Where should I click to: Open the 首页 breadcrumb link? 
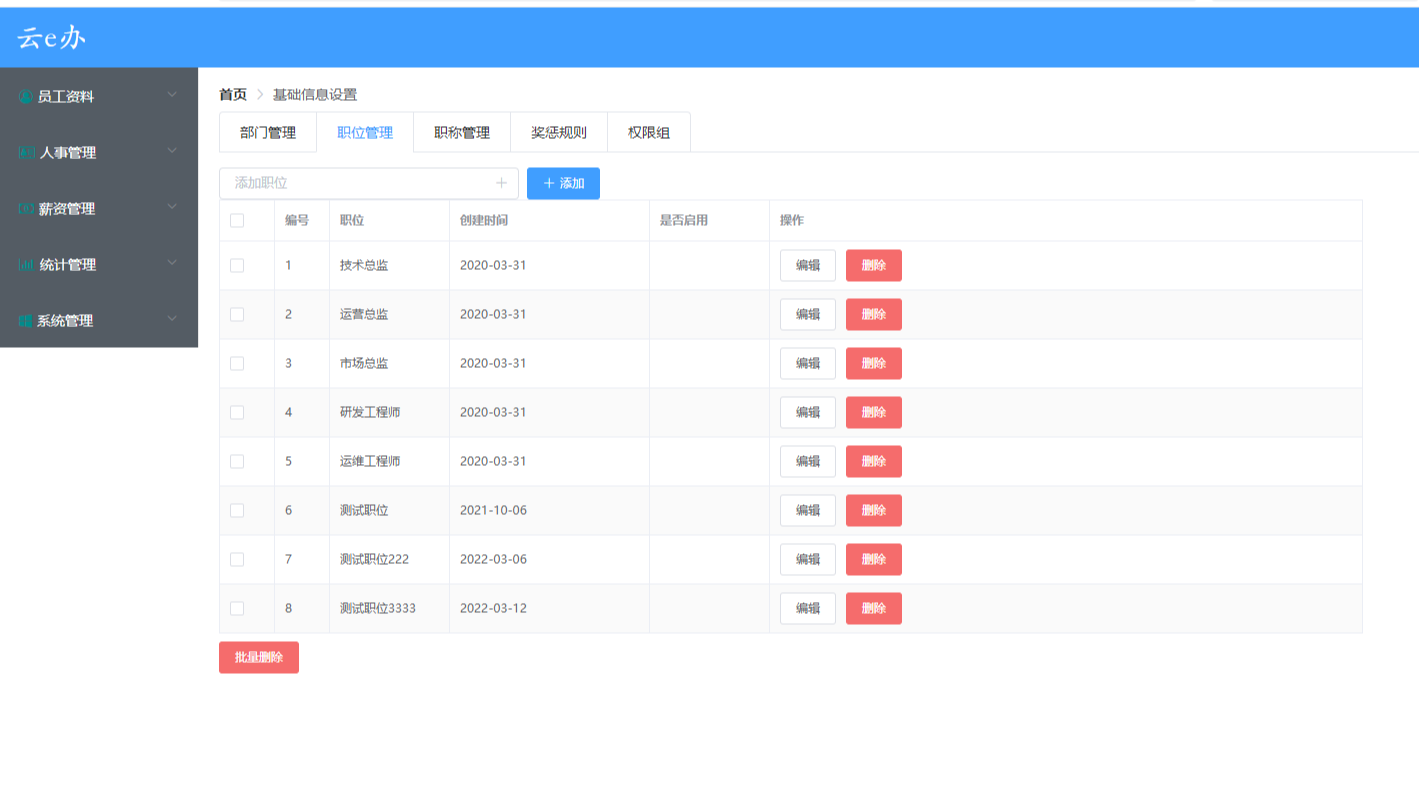point(231,94)
